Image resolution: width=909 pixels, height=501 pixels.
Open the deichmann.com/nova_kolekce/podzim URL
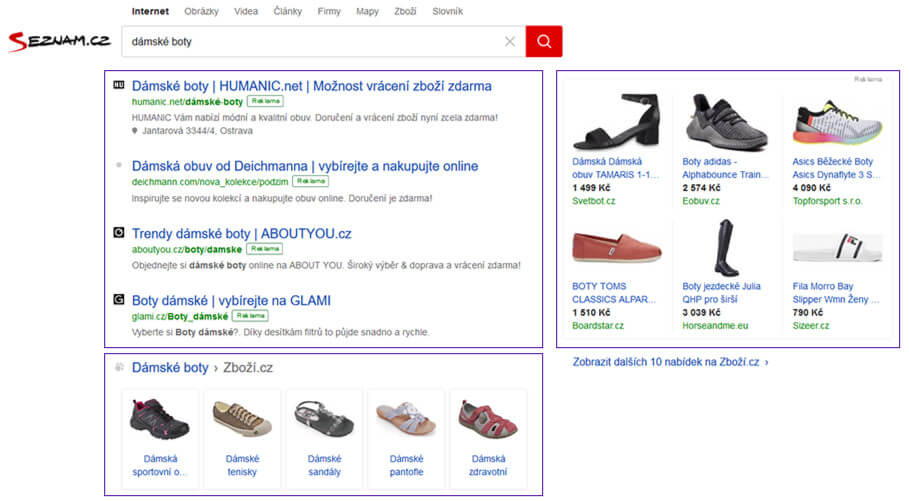coord(210,182)
